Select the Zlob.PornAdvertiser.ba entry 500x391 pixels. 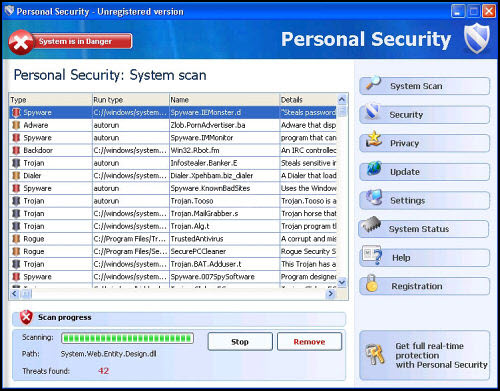(208, 125)
